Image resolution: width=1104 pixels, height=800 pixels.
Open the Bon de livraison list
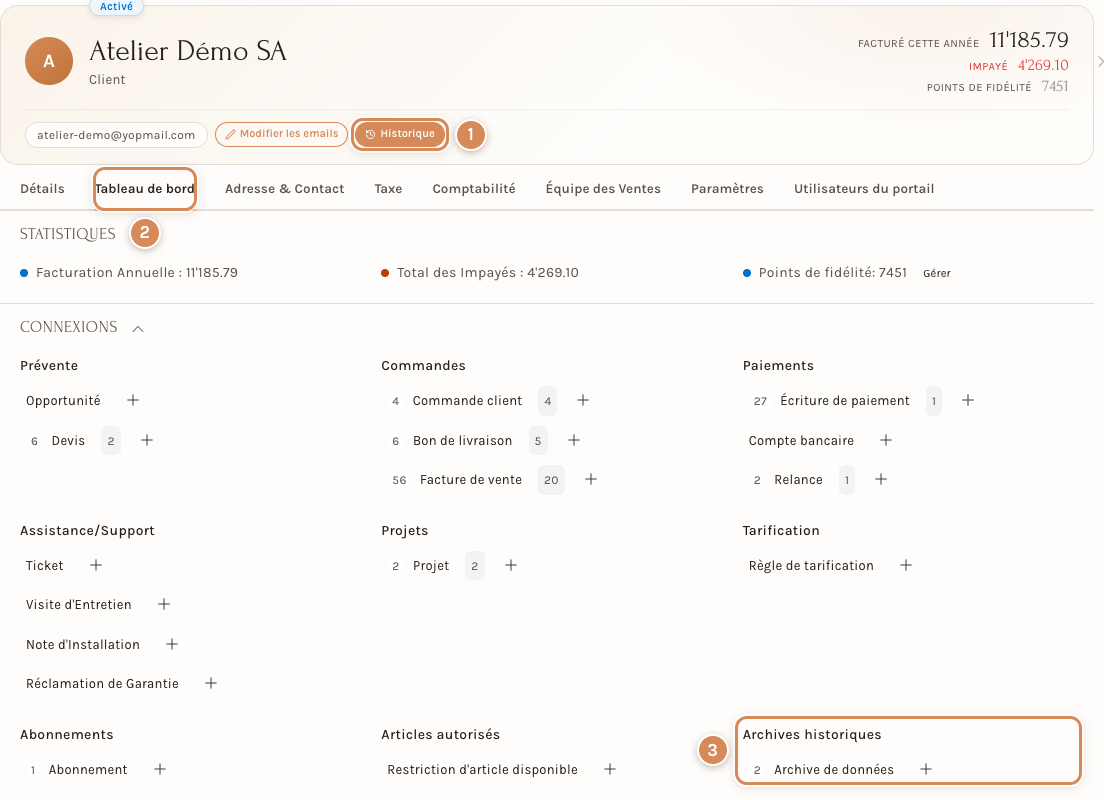(463, 441)
